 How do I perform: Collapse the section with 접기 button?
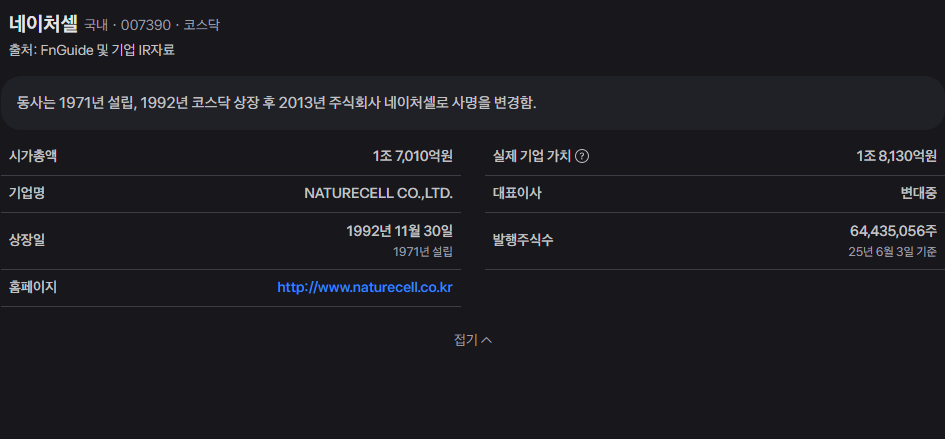pyautogui.click(x=472, y=340)
